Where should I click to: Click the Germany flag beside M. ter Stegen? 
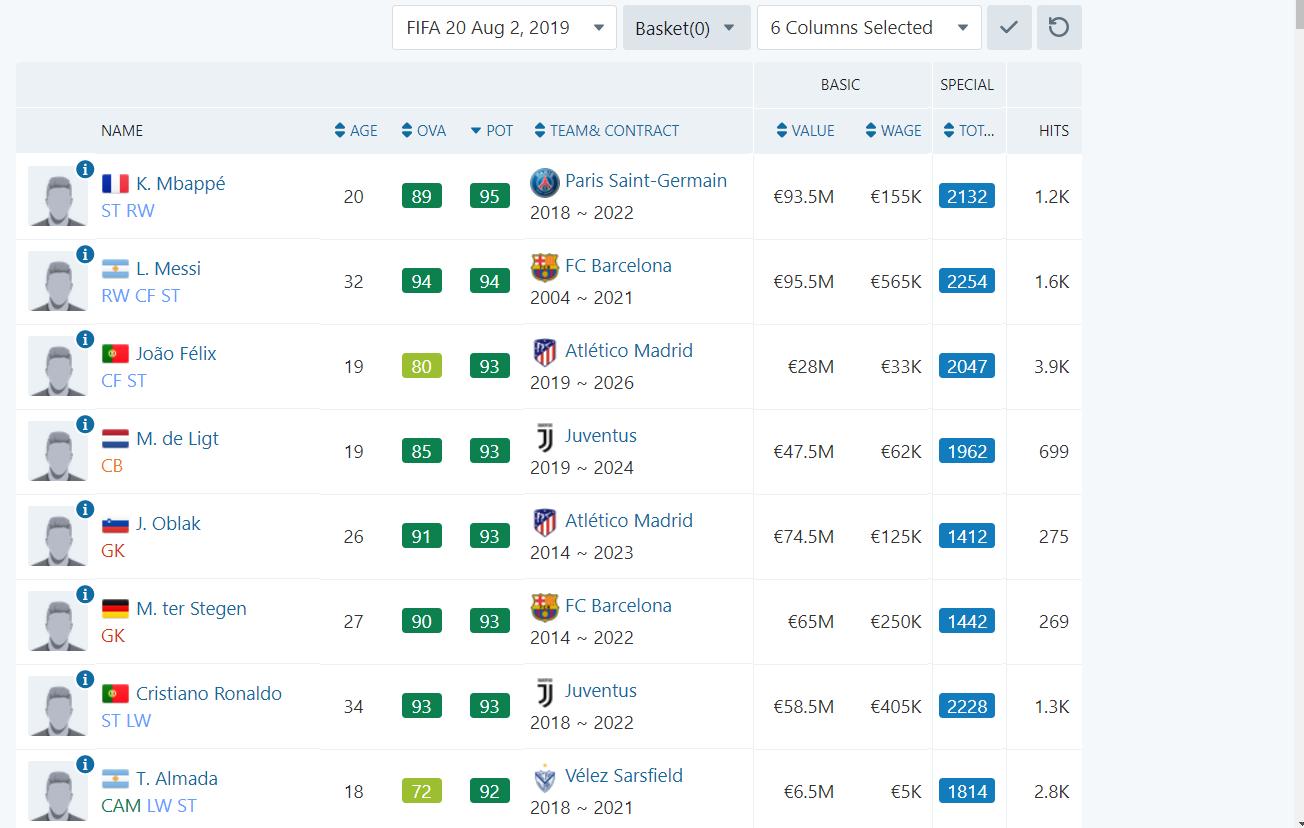pyautogui.click(x=115, y=609)
